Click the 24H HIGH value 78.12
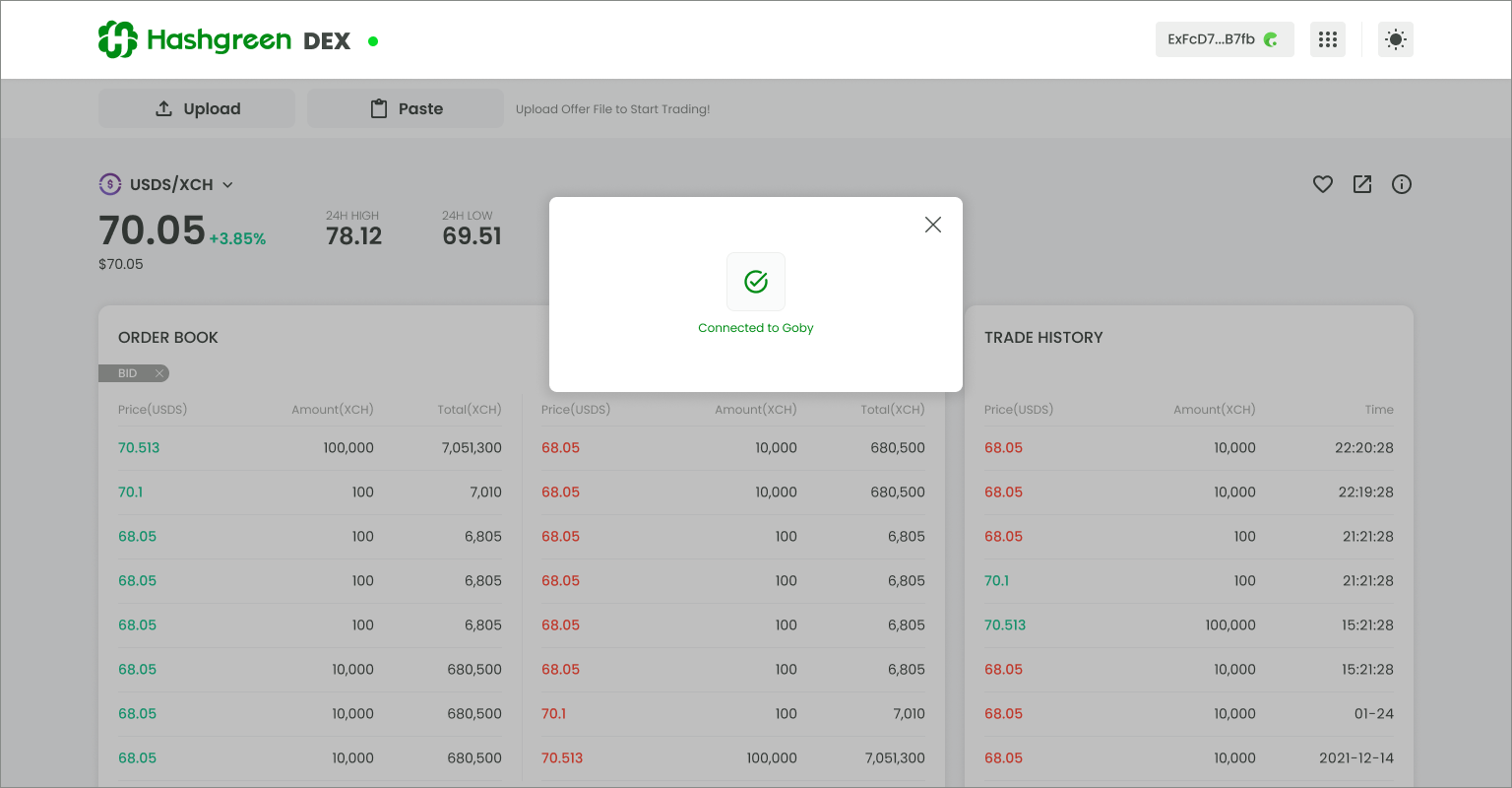This screenshot has width=1512, height=788. [x=354, y=236]
